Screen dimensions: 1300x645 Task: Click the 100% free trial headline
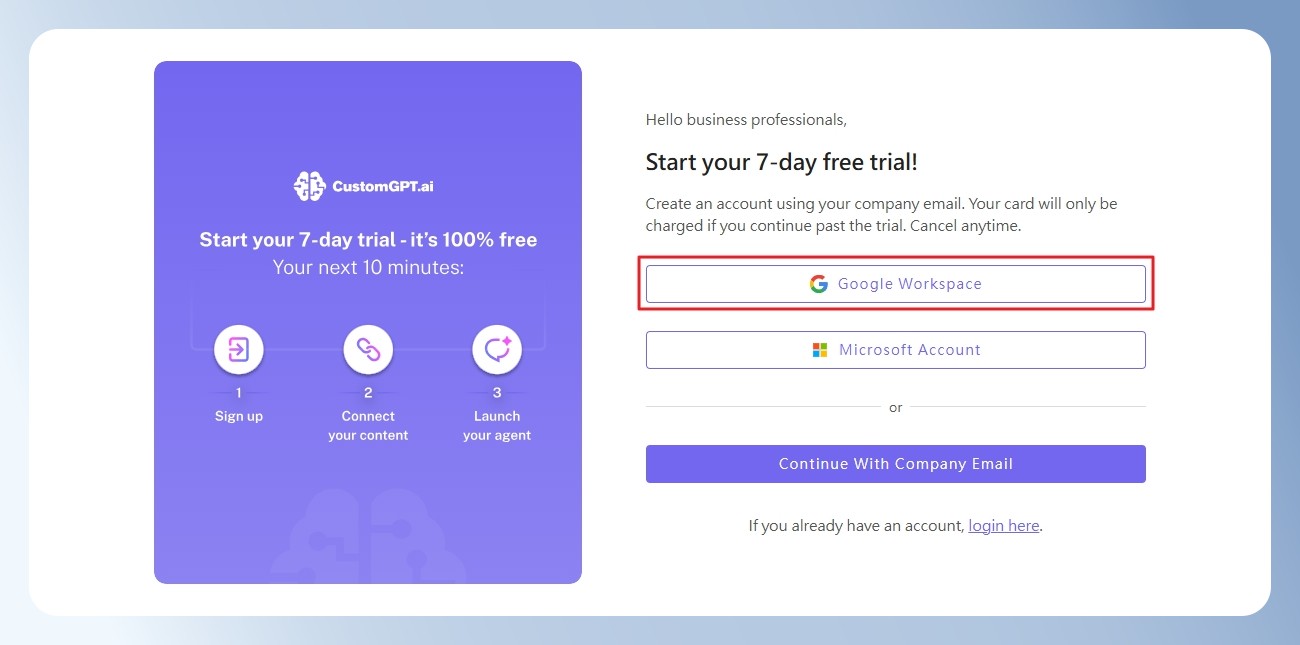(368, 240)
